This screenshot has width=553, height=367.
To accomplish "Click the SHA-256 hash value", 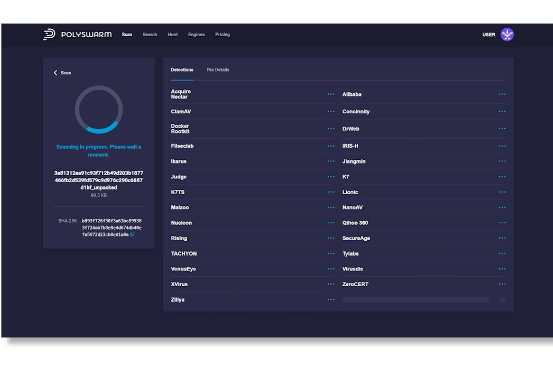I will pyautogui.click(x=111, y=227).
